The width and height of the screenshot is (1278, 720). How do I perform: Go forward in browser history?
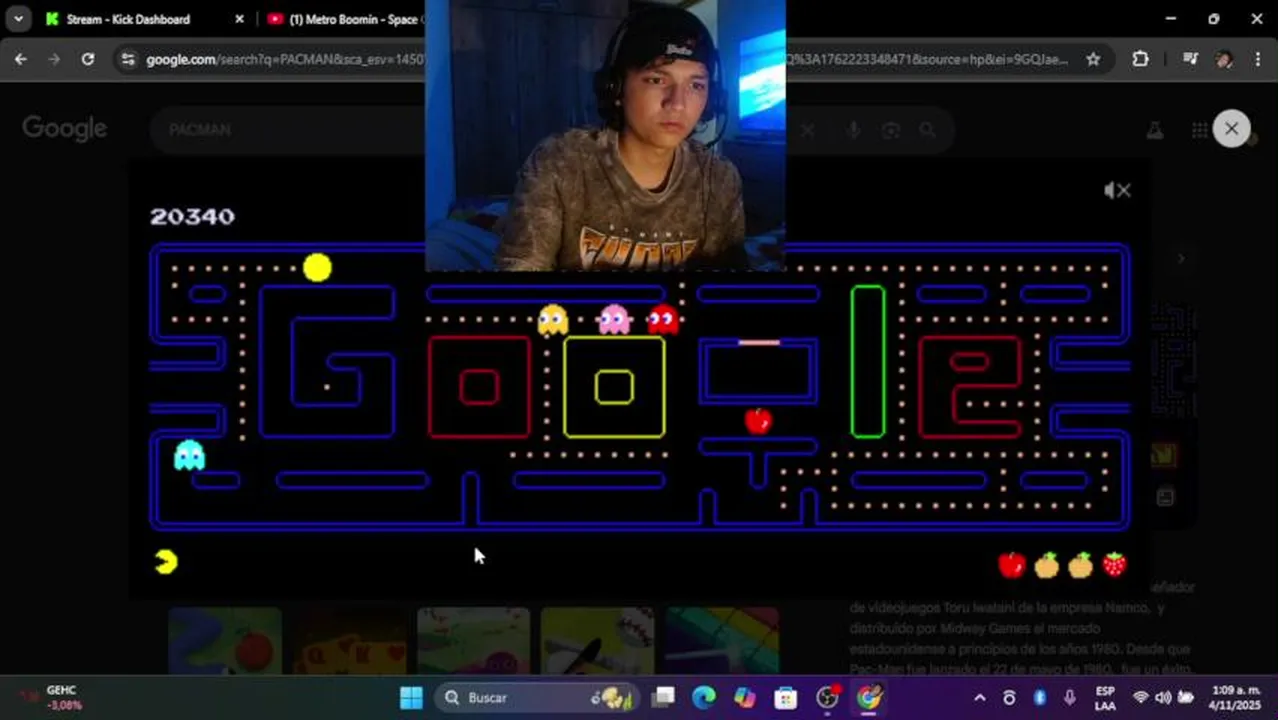pyautogui.click(x=54, y=59)
